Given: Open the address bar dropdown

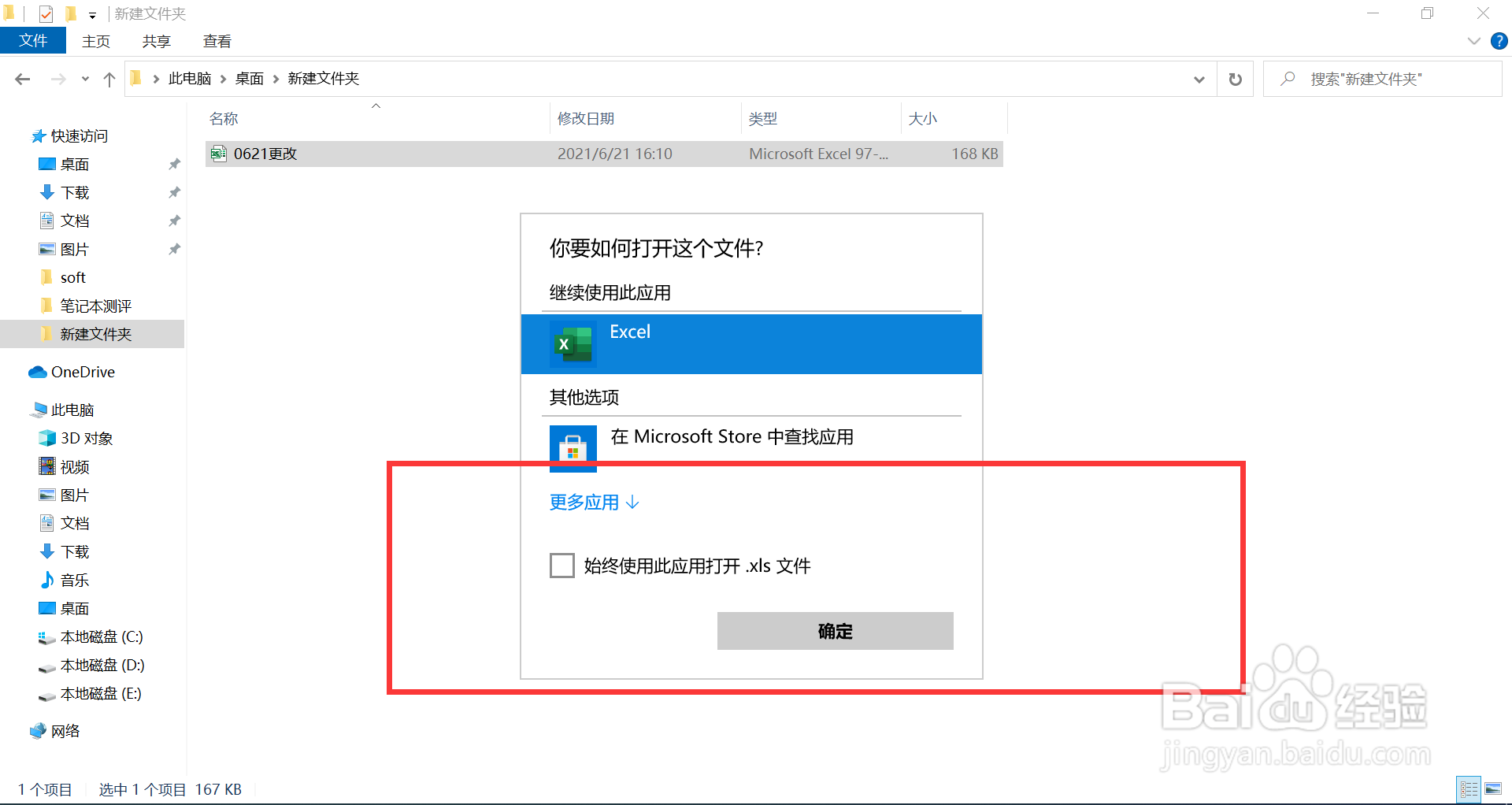Looking at the screenshot, I should point(1199,78).
